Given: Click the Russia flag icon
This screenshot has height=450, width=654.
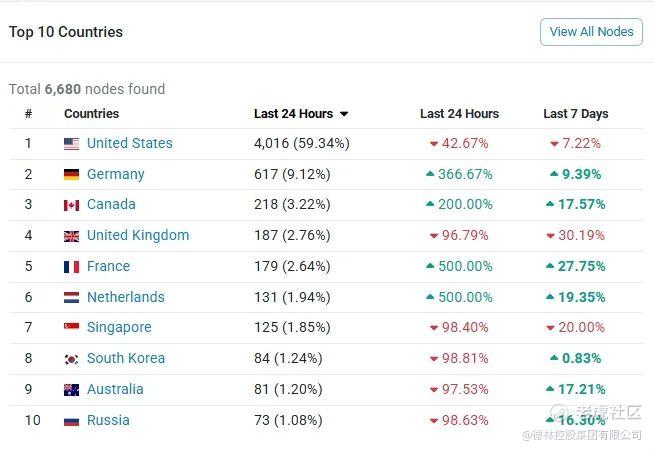Looking at the screenshot, I should tap(71, 421).
